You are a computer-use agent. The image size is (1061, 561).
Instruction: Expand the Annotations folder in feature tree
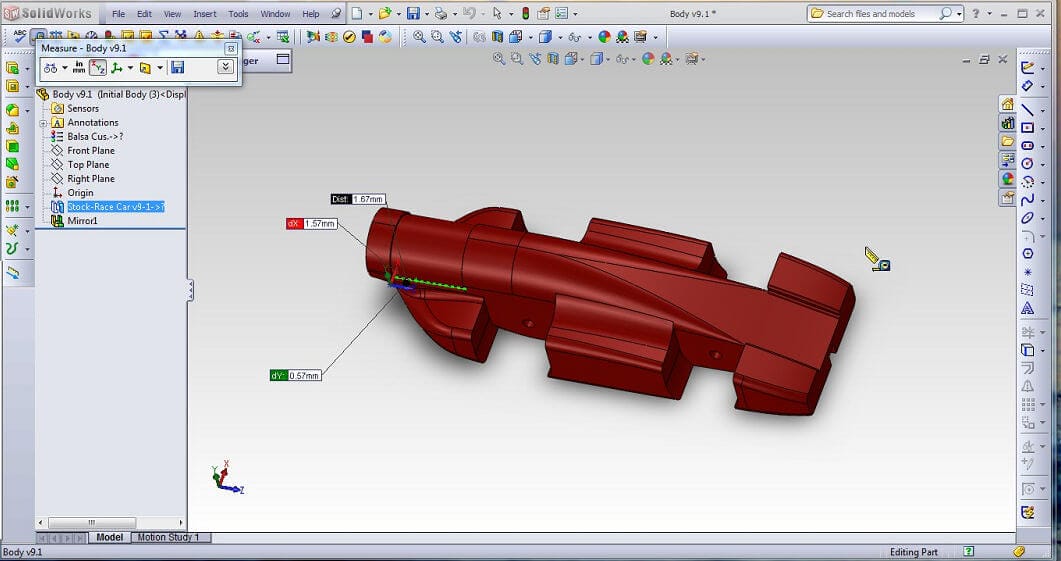pyautogui.click(x=44, y=123)
